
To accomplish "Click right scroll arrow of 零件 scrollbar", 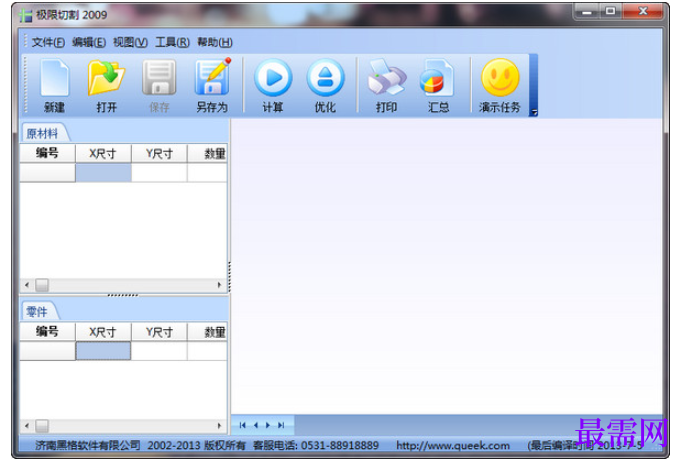I will [x=220, y=425].
